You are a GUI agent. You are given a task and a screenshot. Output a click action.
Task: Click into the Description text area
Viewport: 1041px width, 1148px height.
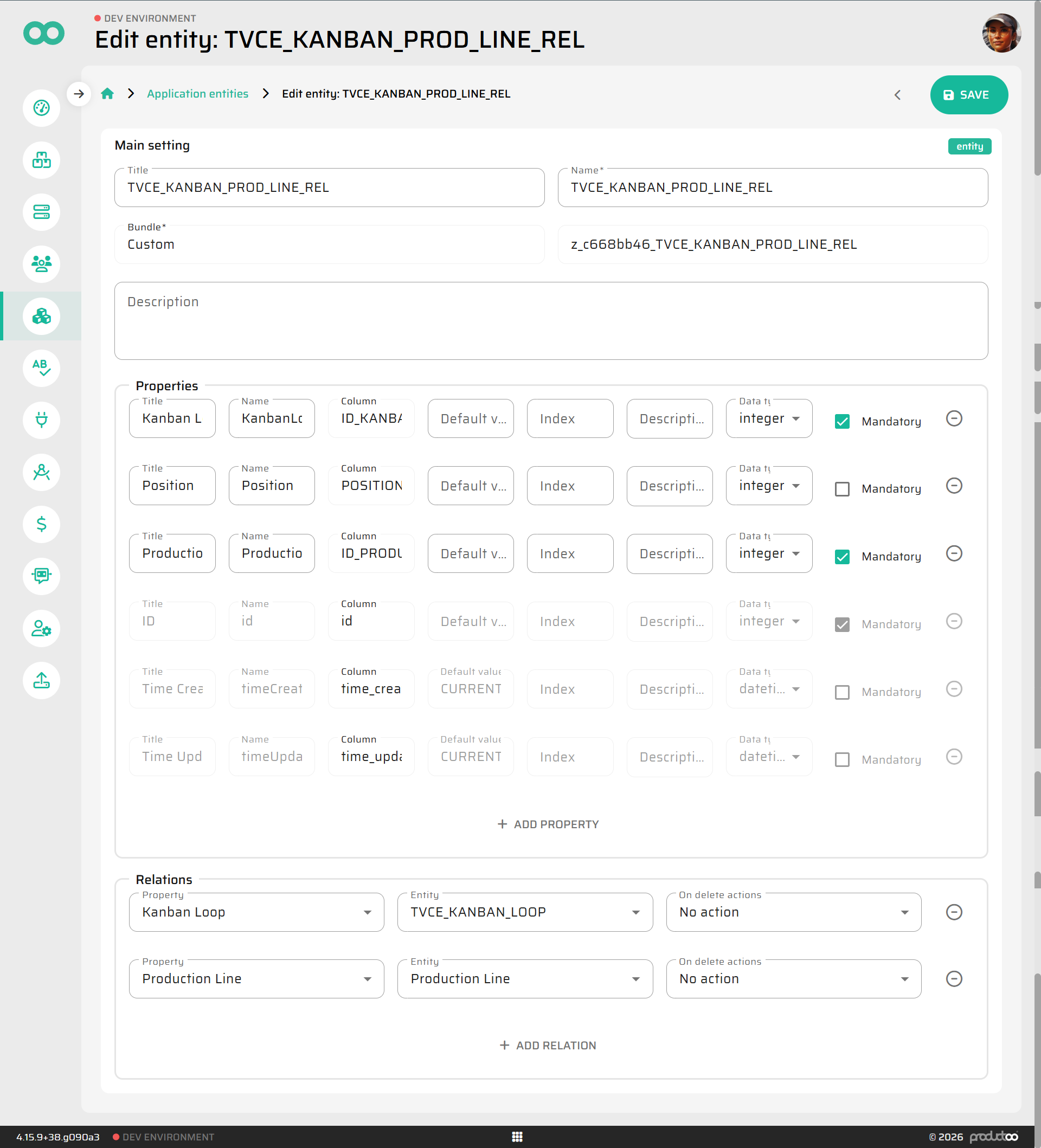pos(550,320)
